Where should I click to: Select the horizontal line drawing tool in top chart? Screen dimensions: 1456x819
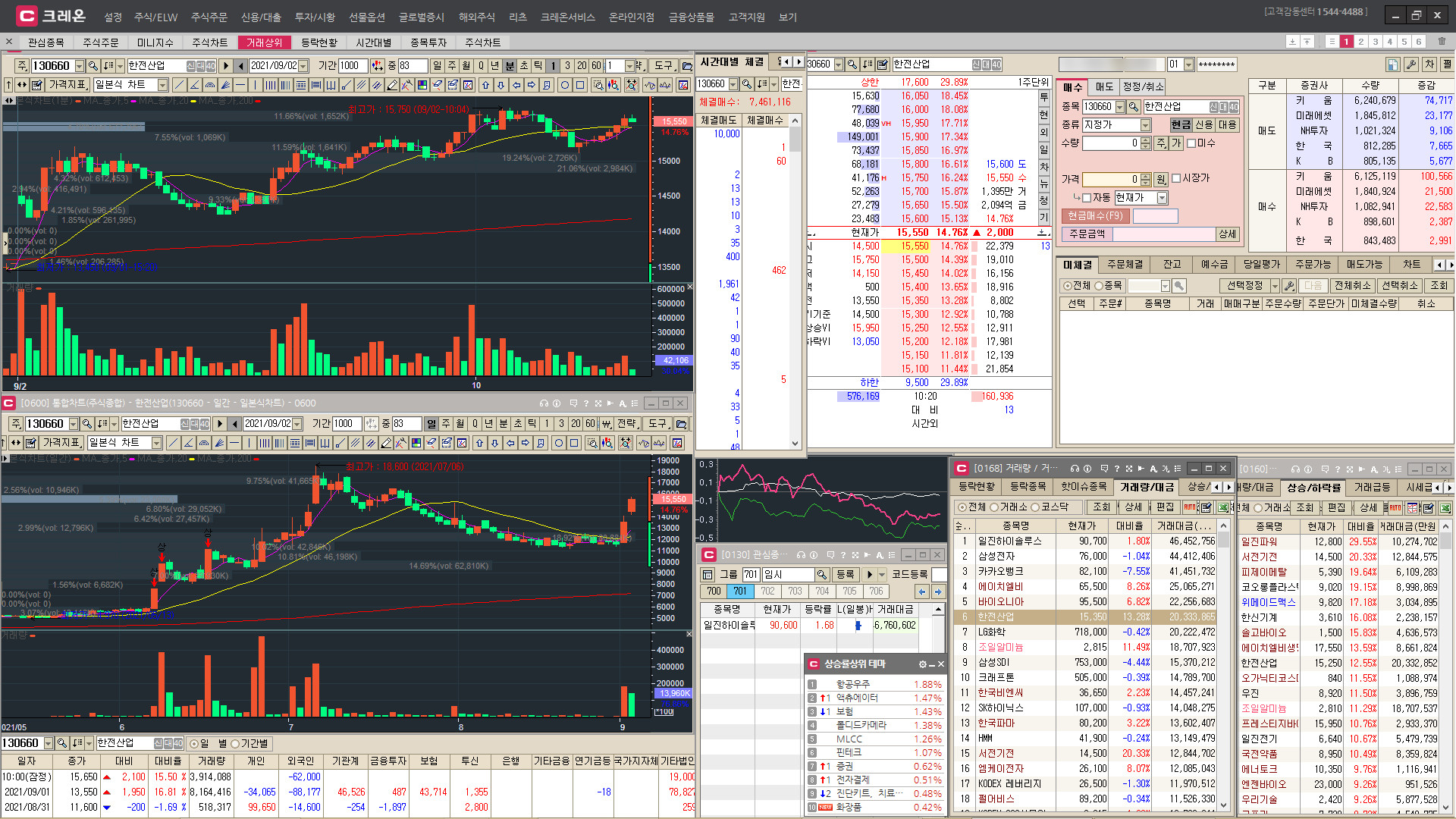(x=240, y=85)
